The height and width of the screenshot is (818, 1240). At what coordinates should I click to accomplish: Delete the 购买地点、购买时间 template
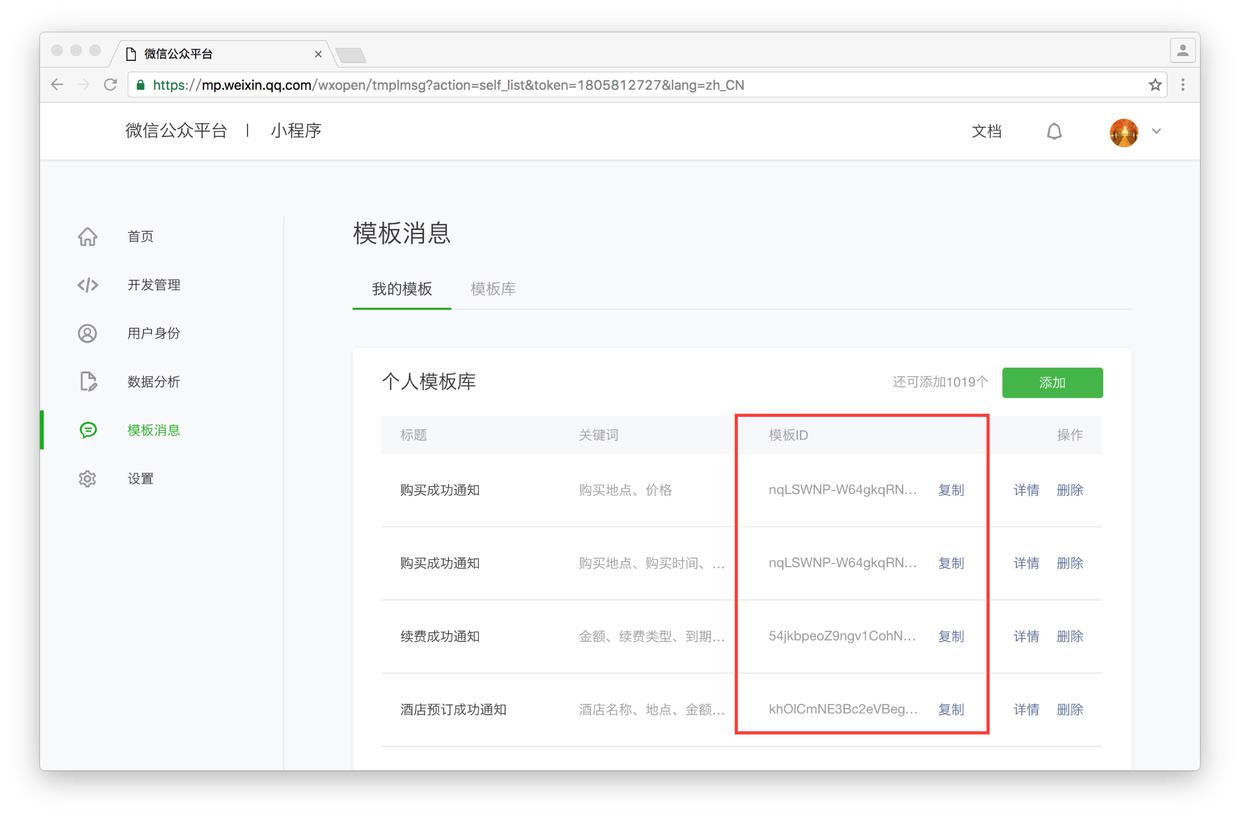pyautogui.click(x=1070, y=563)
